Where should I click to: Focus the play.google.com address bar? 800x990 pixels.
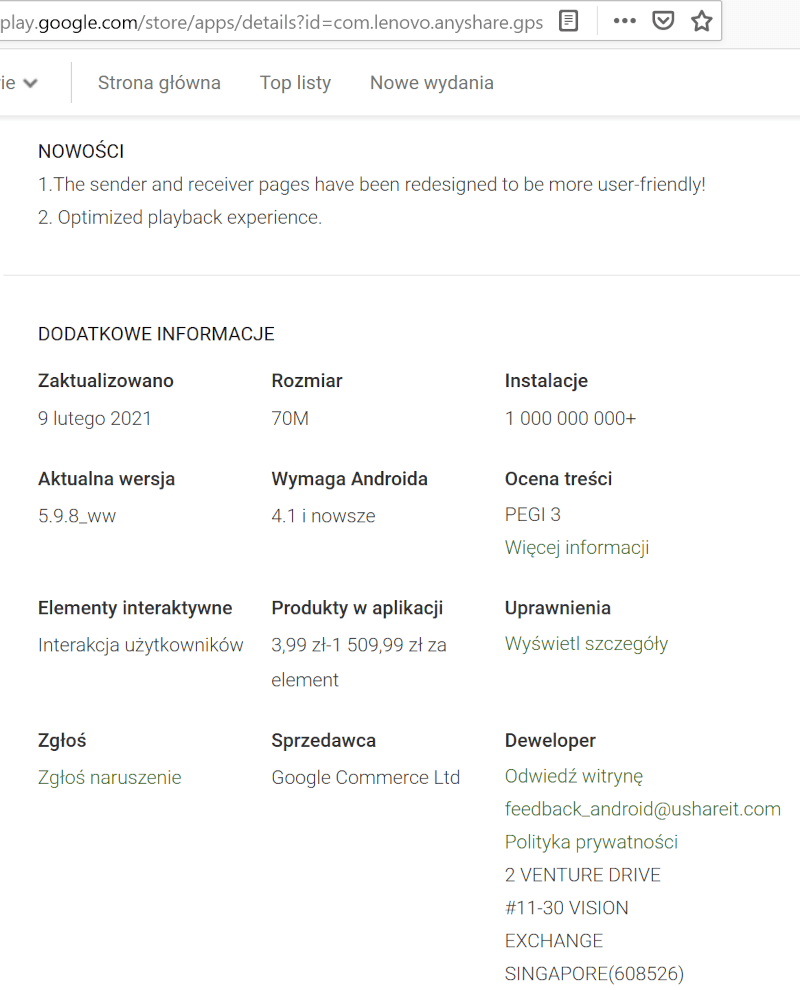click(x=270, y=21)
